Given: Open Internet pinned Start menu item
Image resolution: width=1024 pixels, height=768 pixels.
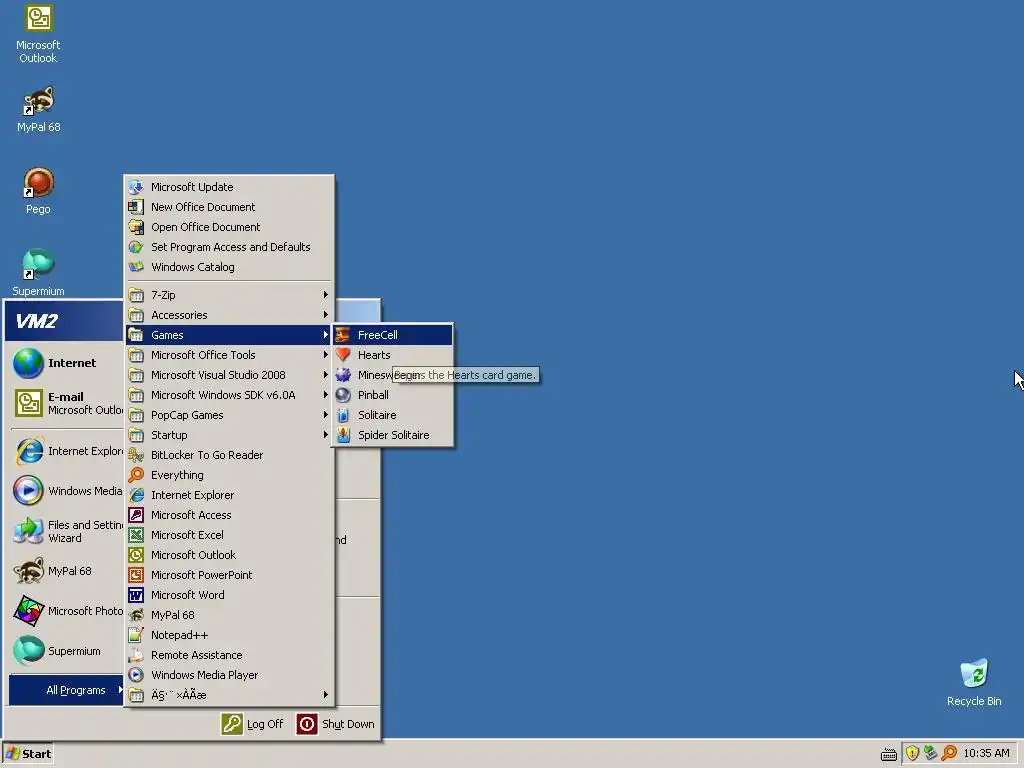Looking at the screenshot, I should pos(66,363).
